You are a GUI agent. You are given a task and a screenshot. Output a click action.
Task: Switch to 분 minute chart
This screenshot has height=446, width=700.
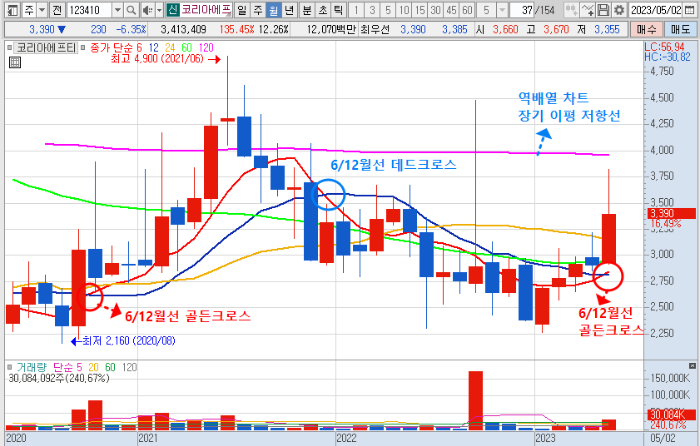pos(307,10)
